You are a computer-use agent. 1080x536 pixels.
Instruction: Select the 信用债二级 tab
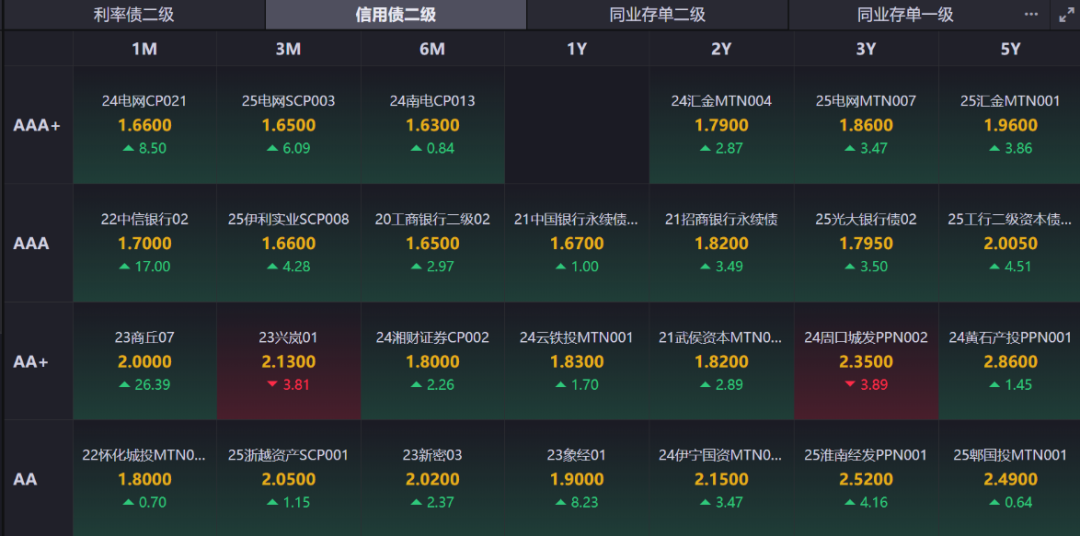pyautogui.click(x=395, y=14)
